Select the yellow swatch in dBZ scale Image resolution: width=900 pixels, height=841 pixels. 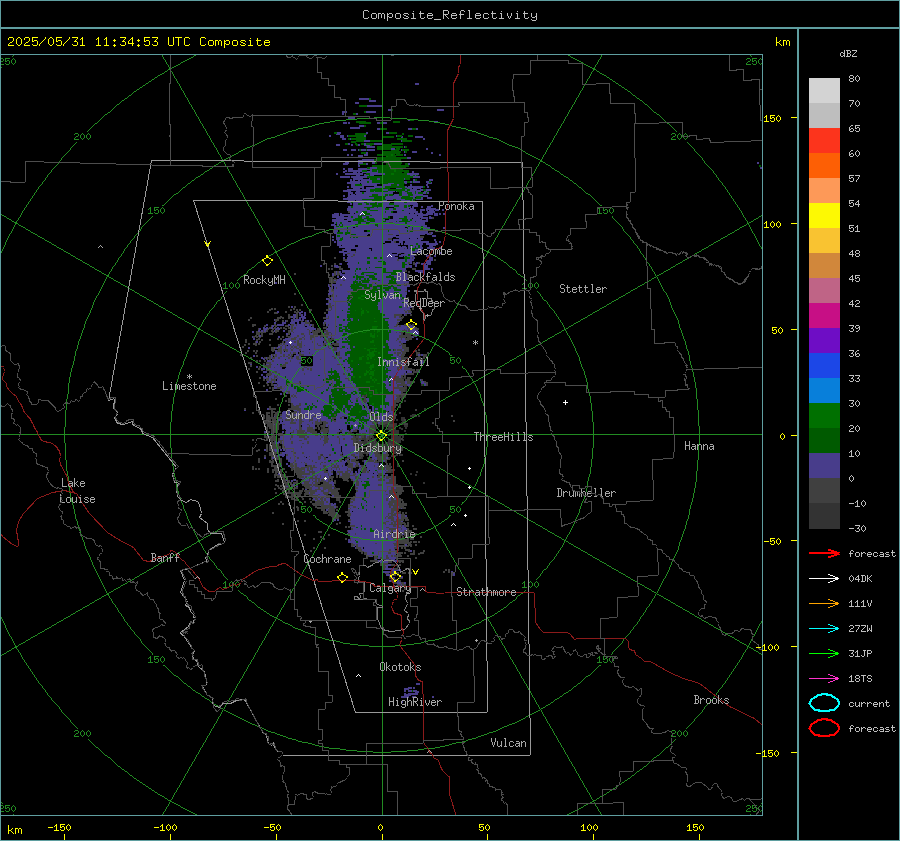click(x=824, y=215)
